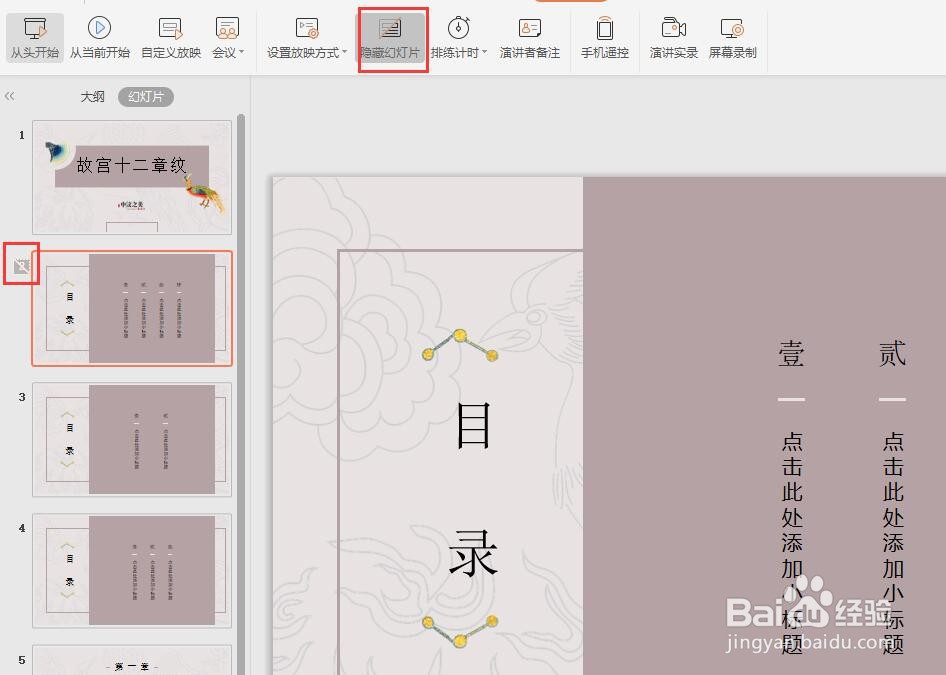This screenshot has width=946, height=675.
Task: Select the 壹 heading on the slide
Action: point(791,353)
